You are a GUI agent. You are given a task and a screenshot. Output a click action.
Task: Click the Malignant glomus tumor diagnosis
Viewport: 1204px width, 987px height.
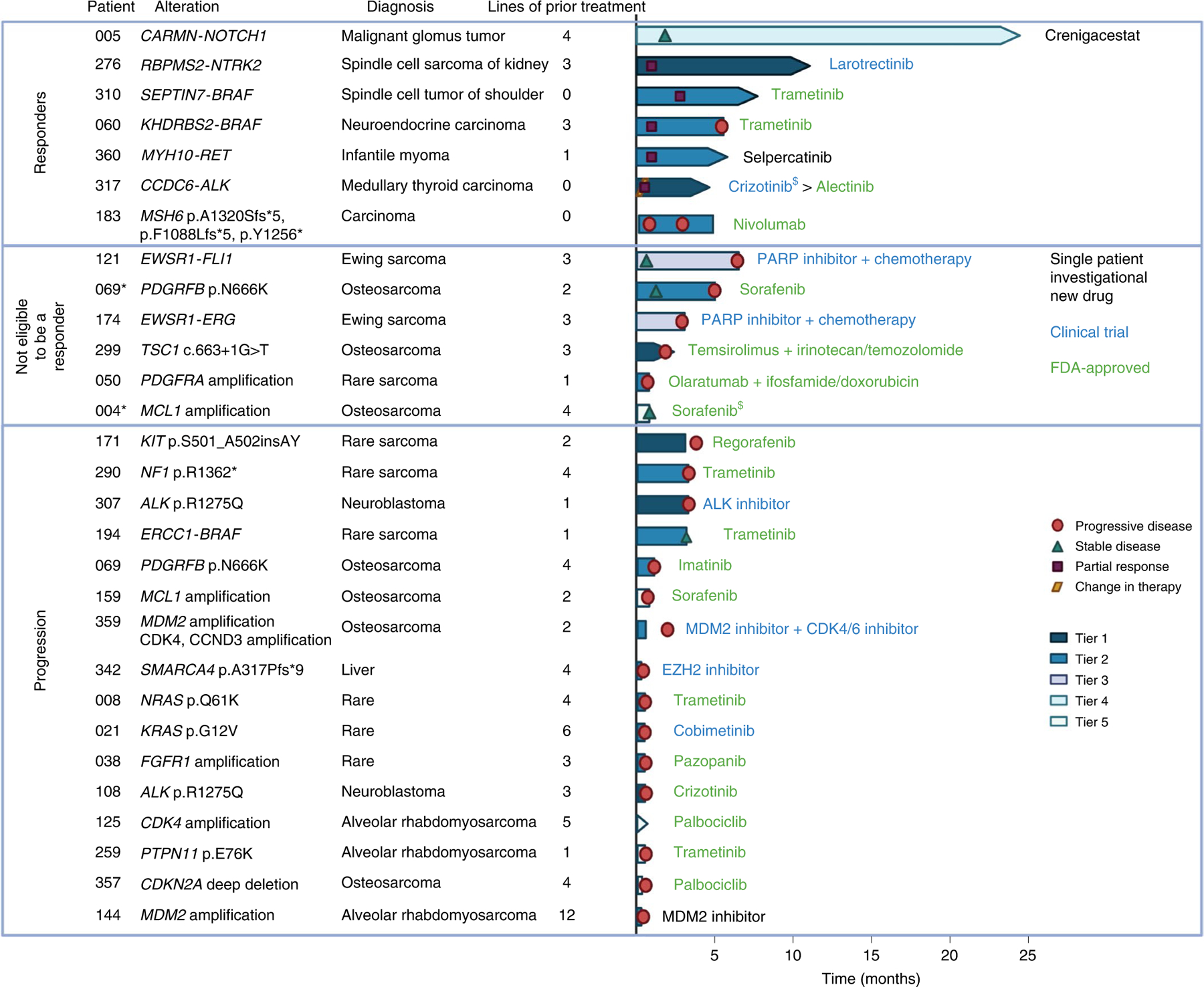click(423, 36)
